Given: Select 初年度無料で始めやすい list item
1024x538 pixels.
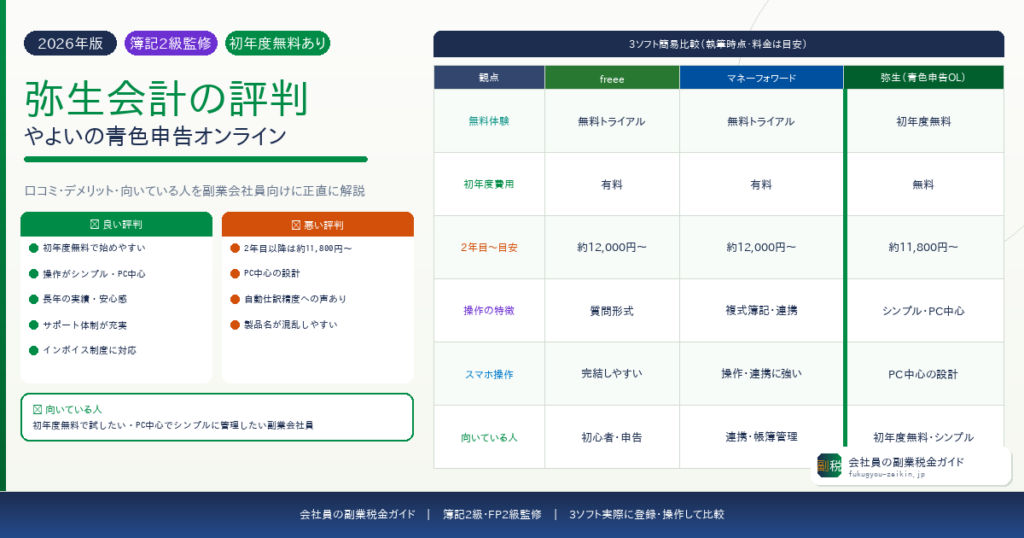Looking at the screenshot, I should click(88, 248).
